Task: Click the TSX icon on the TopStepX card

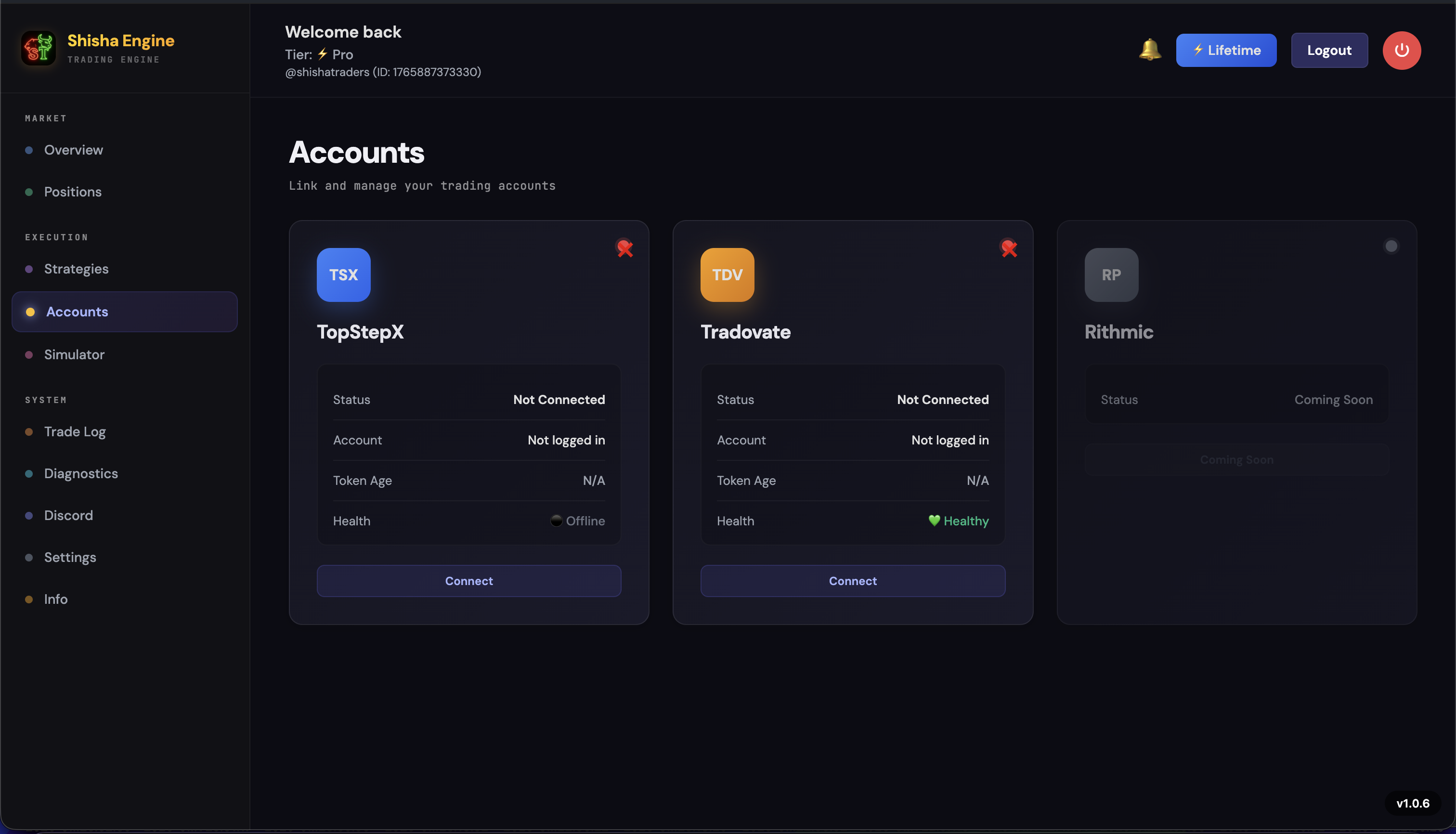Action: click(343, 275)
